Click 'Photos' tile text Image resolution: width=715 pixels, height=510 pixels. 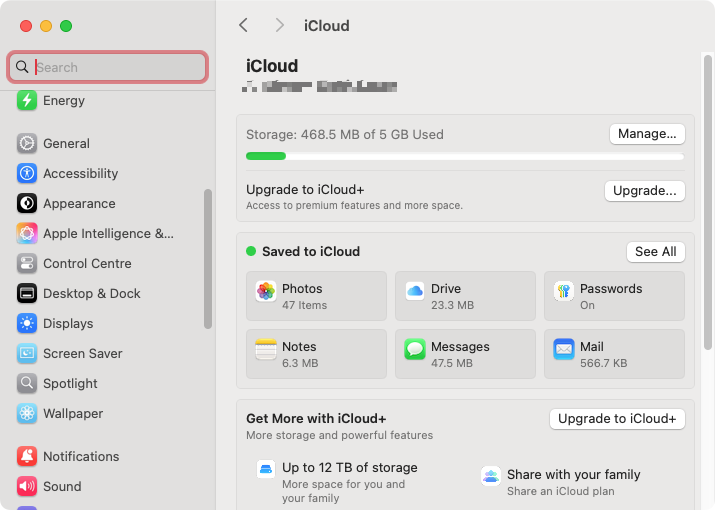[302, 289]
